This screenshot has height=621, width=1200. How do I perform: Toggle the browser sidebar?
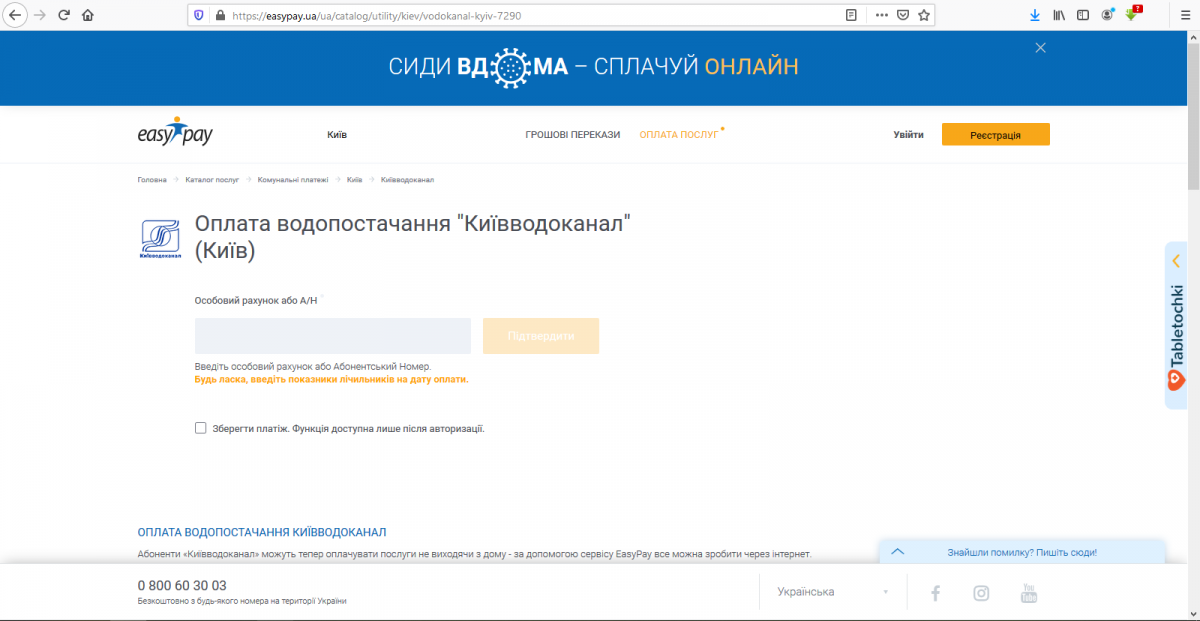click(1083, 15)
